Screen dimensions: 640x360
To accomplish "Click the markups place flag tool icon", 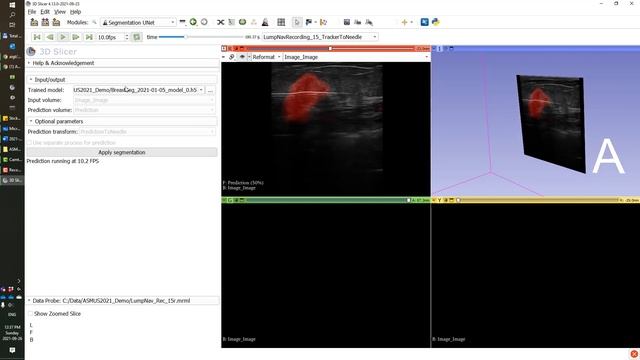I will pyautogui.click(x=309, y=22).
